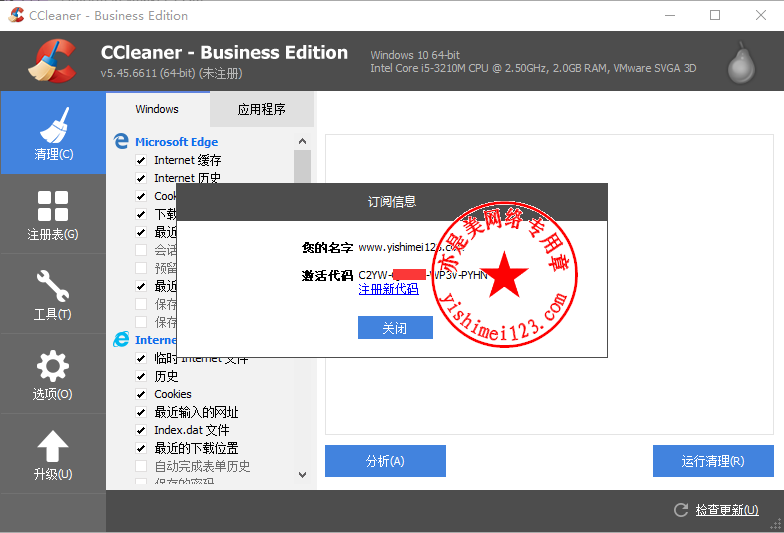Minimize the CCleaner window
Viewport: 784px width, 533px height.
670,16
